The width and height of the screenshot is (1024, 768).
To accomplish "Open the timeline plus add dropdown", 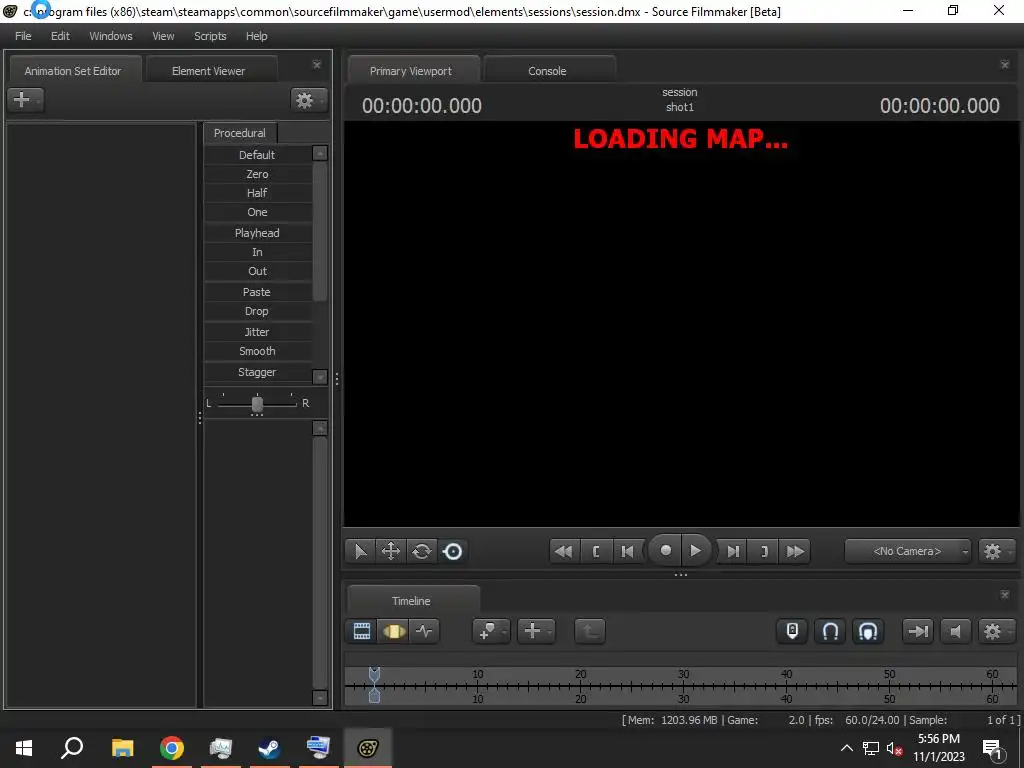I will pyautogui.click(x=536, y=631).
